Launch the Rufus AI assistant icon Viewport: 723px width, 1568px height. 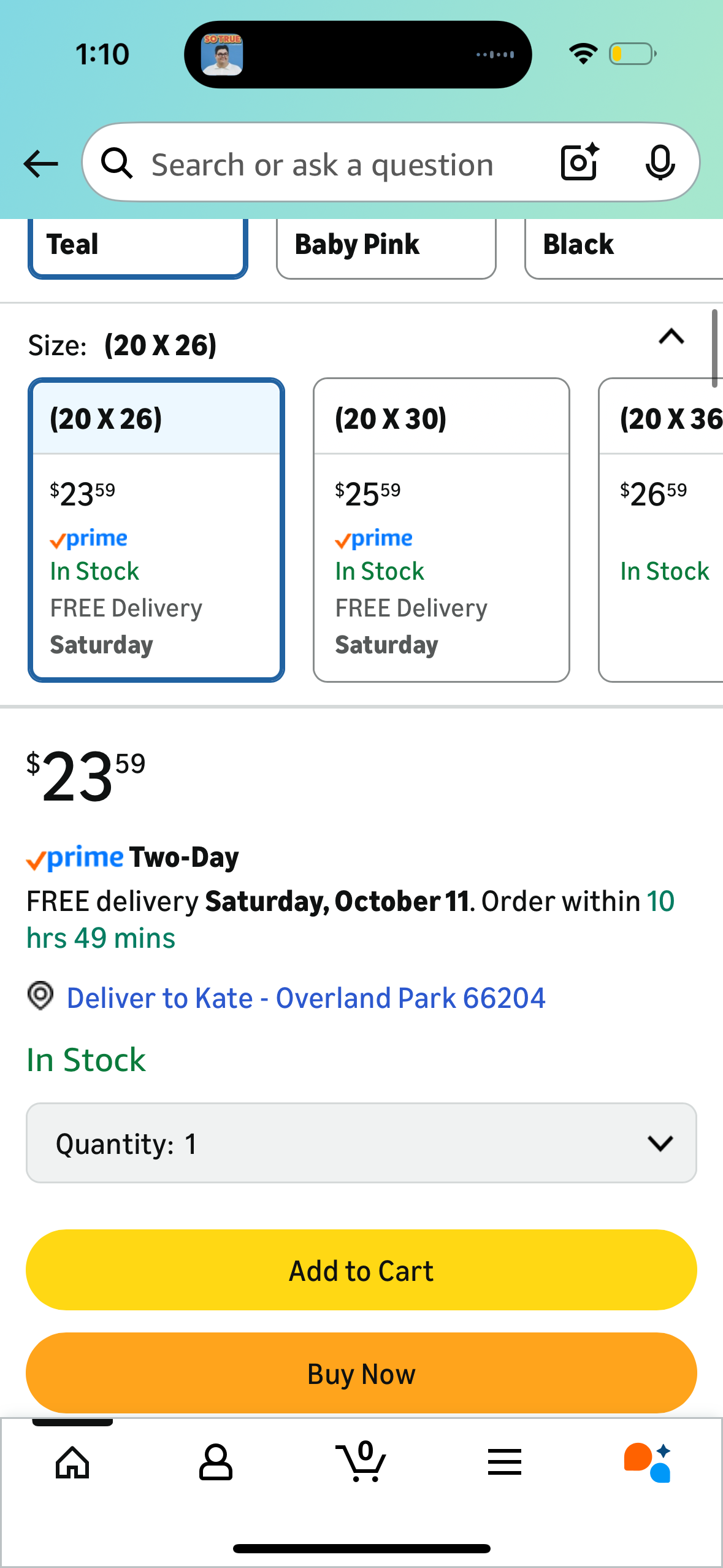pyautogui.click(x=648, y=1462)
